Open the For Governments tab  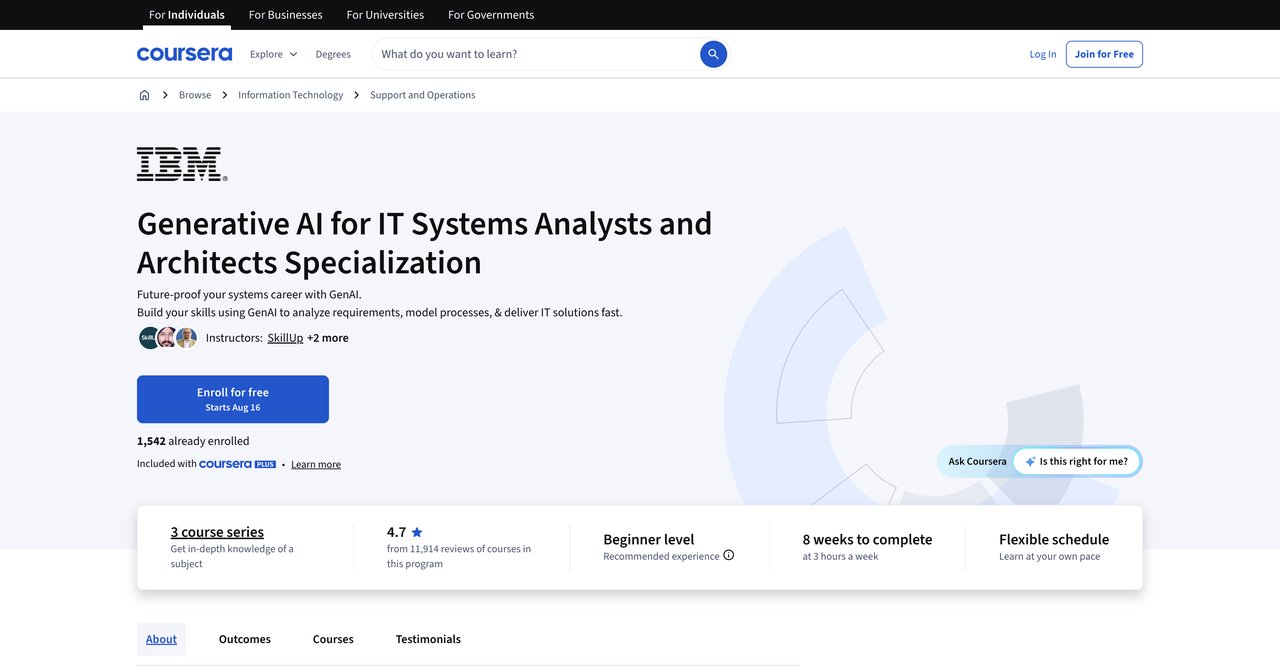click(491, 15)
